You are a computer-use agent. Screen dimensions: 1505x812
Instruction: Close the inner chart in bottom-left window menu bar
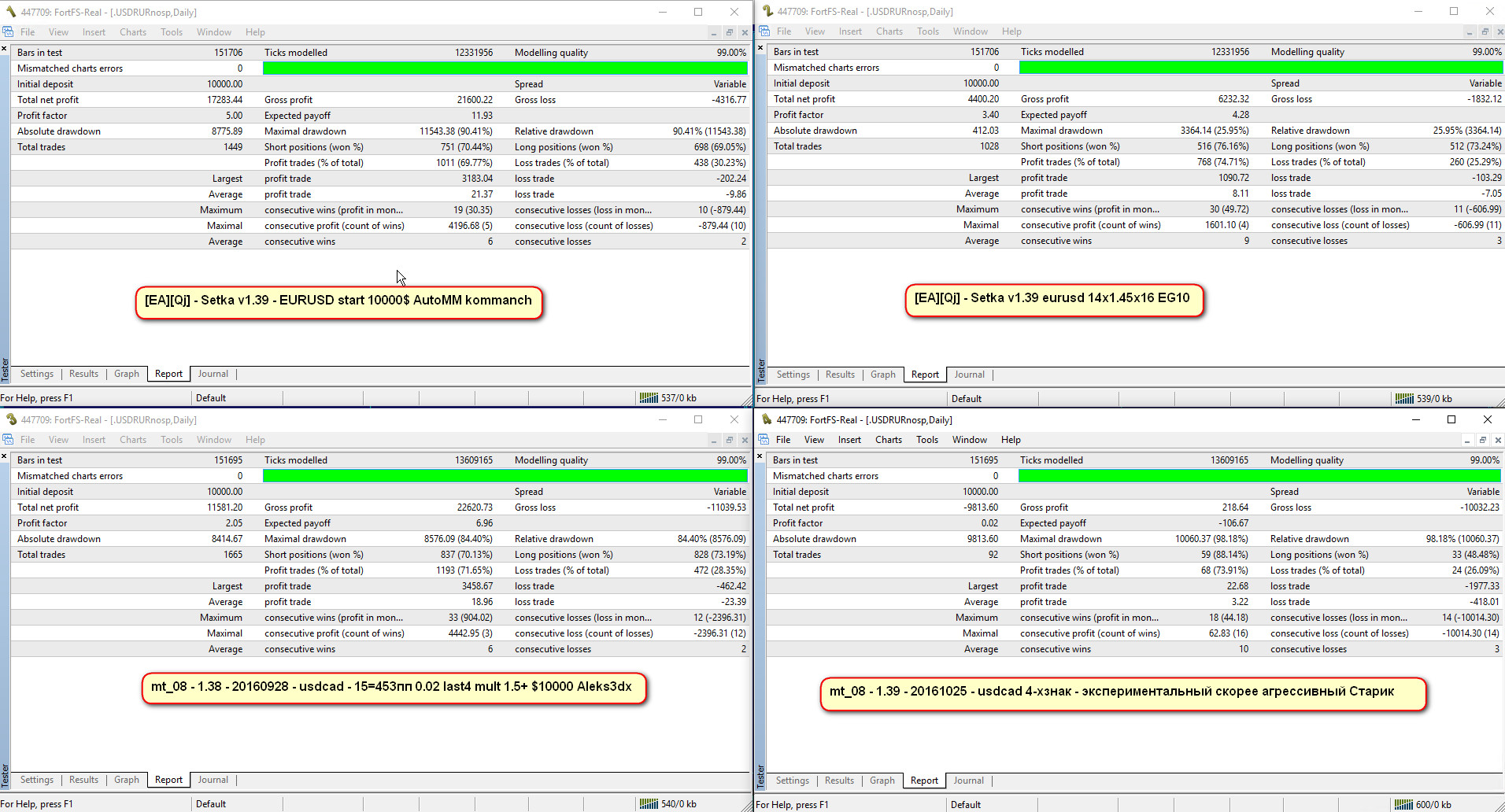click(745, 441)
